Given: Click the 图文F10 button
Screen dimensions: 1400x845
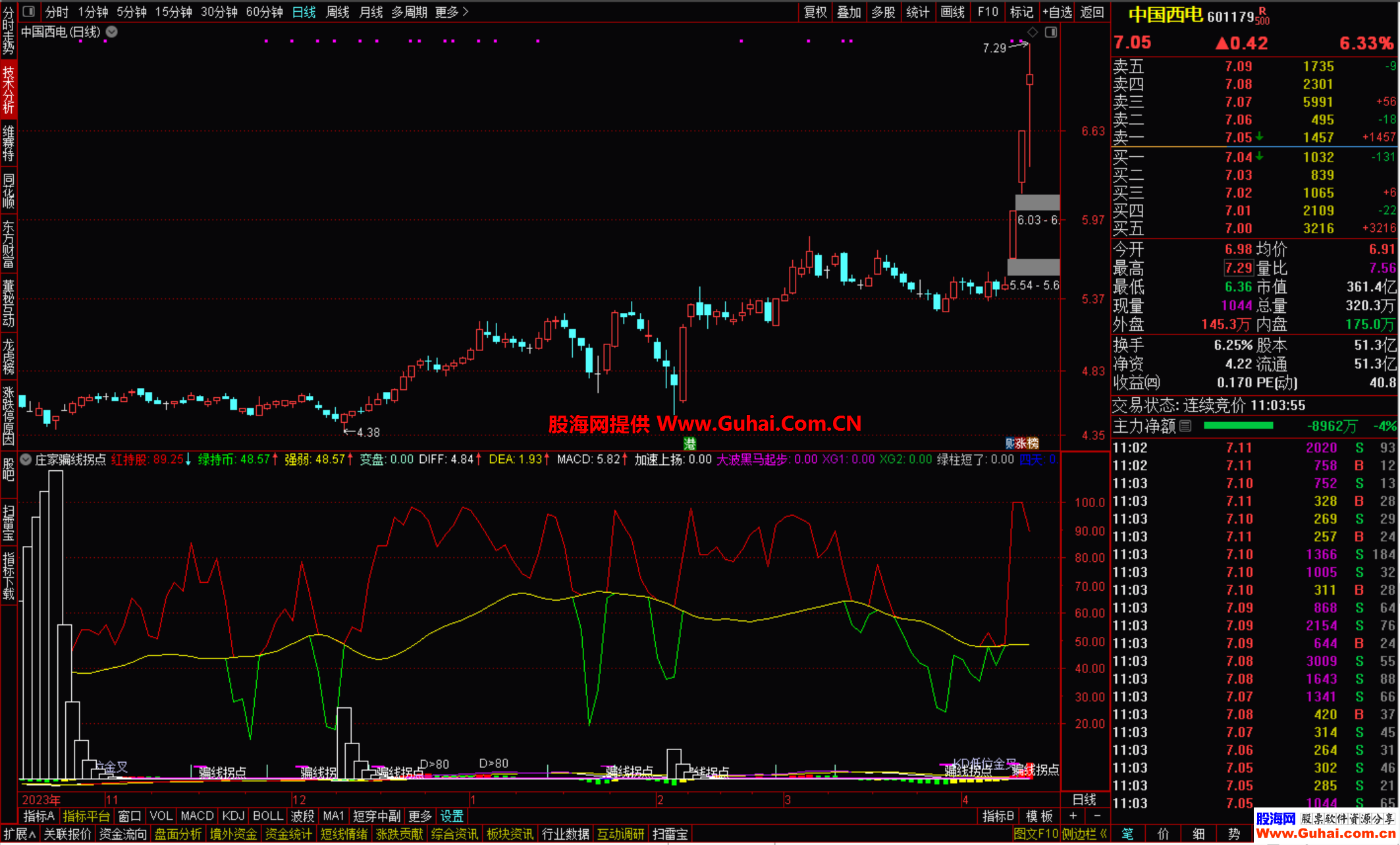Looking at the screenshot, I should [x=1036, y=834].
